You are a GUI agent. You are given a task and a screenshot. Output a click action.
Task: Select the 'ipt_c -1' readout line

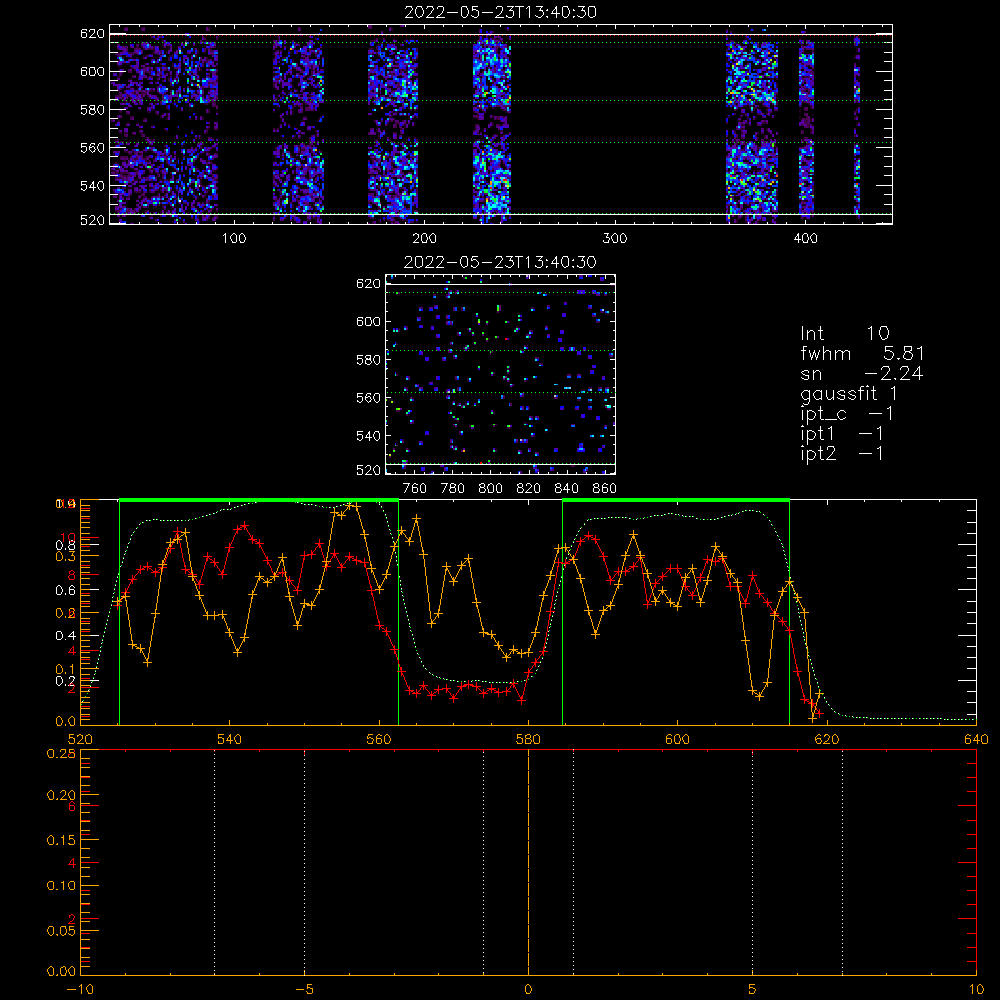point(847,414)
